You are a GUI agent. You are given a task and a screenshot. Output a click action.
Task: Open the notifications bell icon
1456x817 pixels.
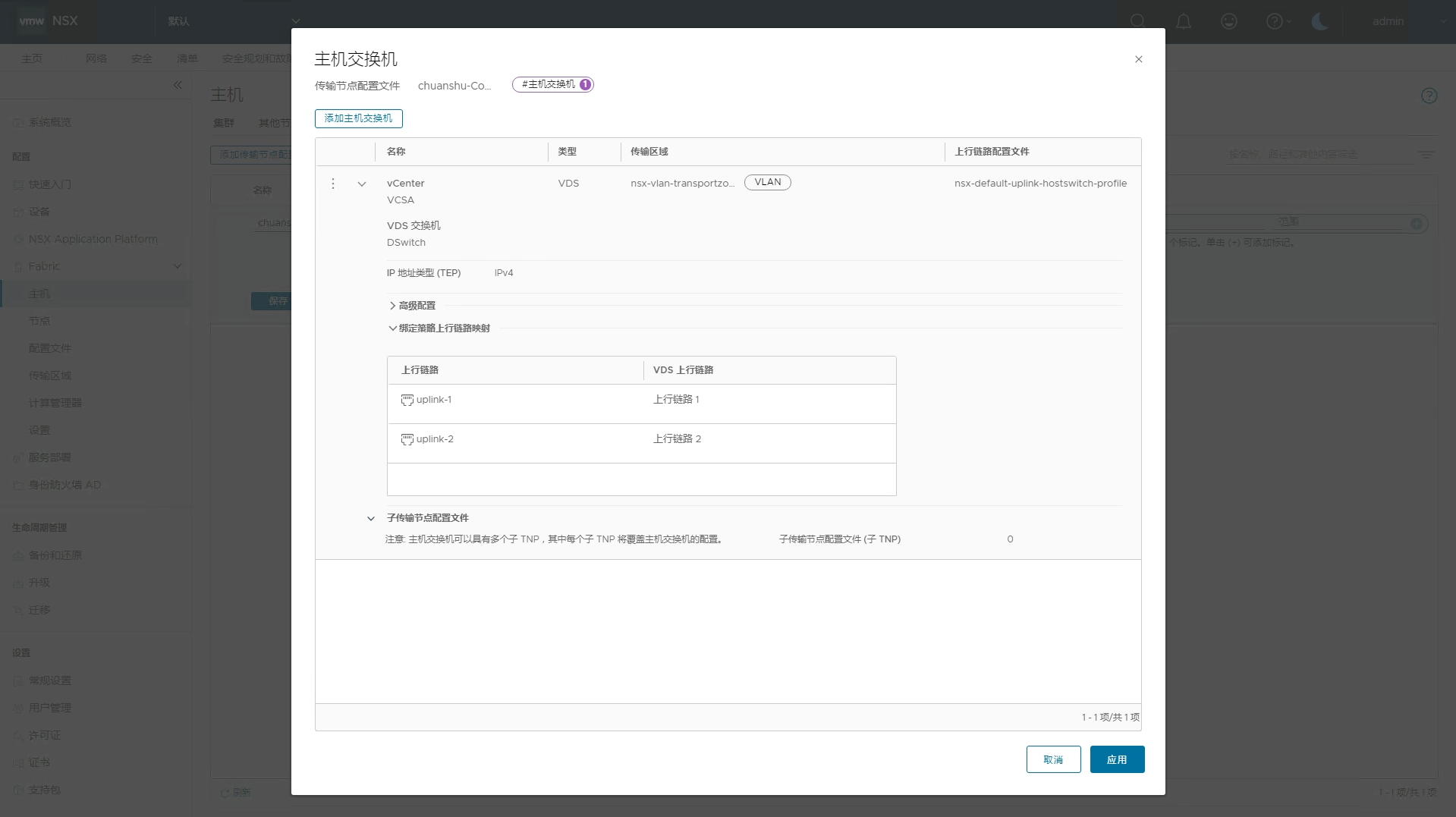pos(1183,21)
